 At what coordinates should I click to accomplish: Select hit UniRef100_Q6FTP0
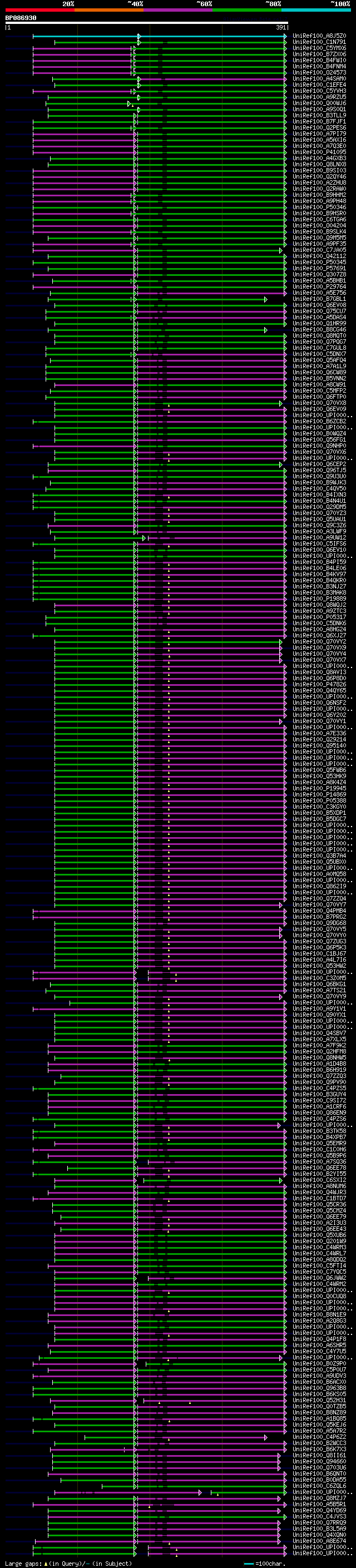[319, 397]
